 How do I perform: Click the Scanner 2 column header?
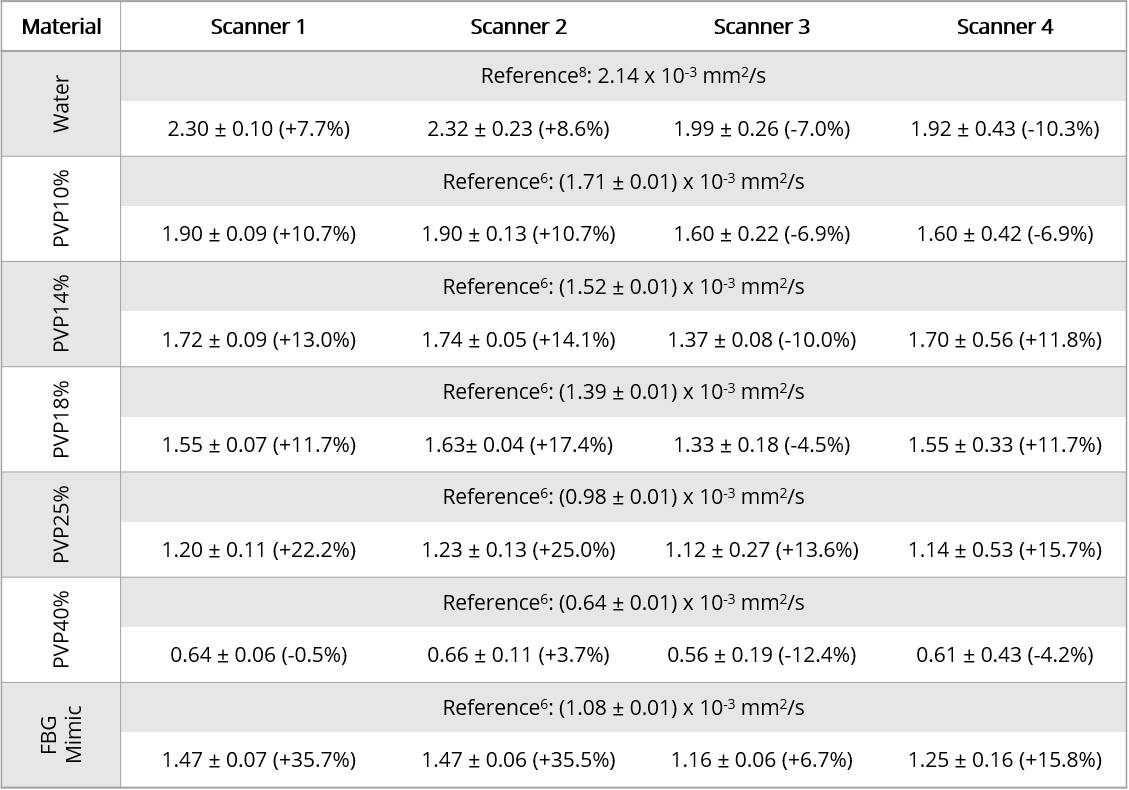[518, 27]
